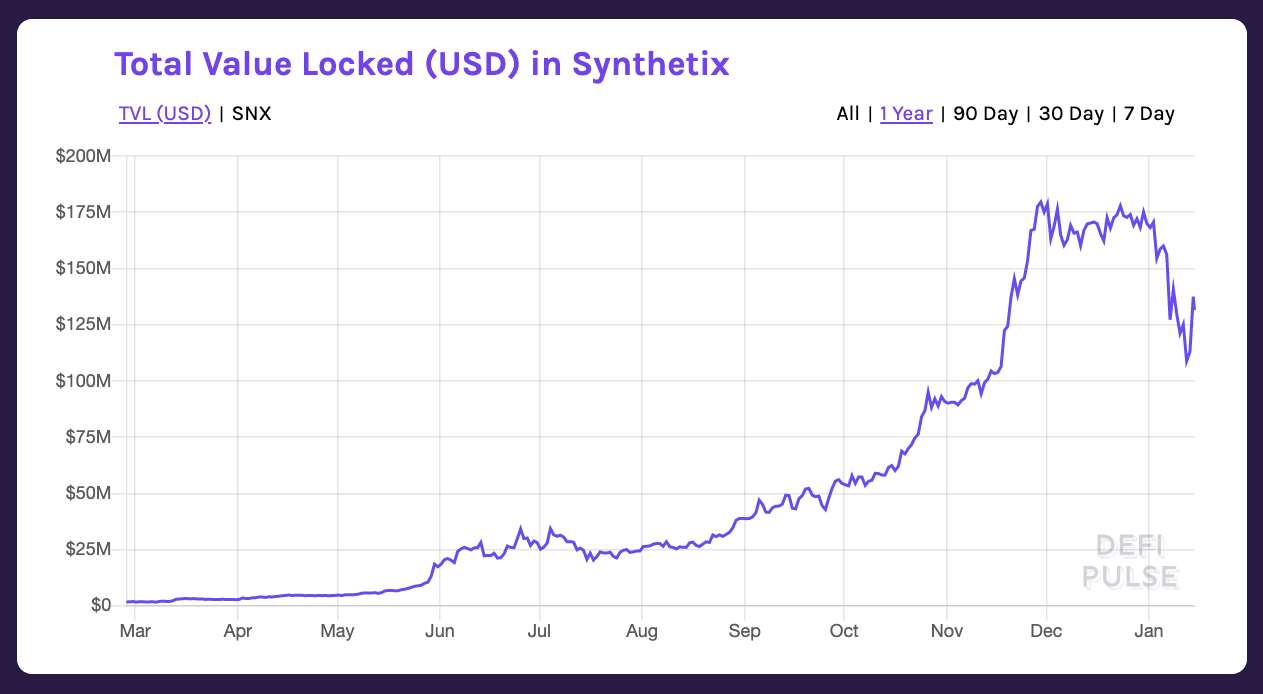Click the Dec x-axis label
This screenshot has width=1263, height=694.
tap(1046, 631)
